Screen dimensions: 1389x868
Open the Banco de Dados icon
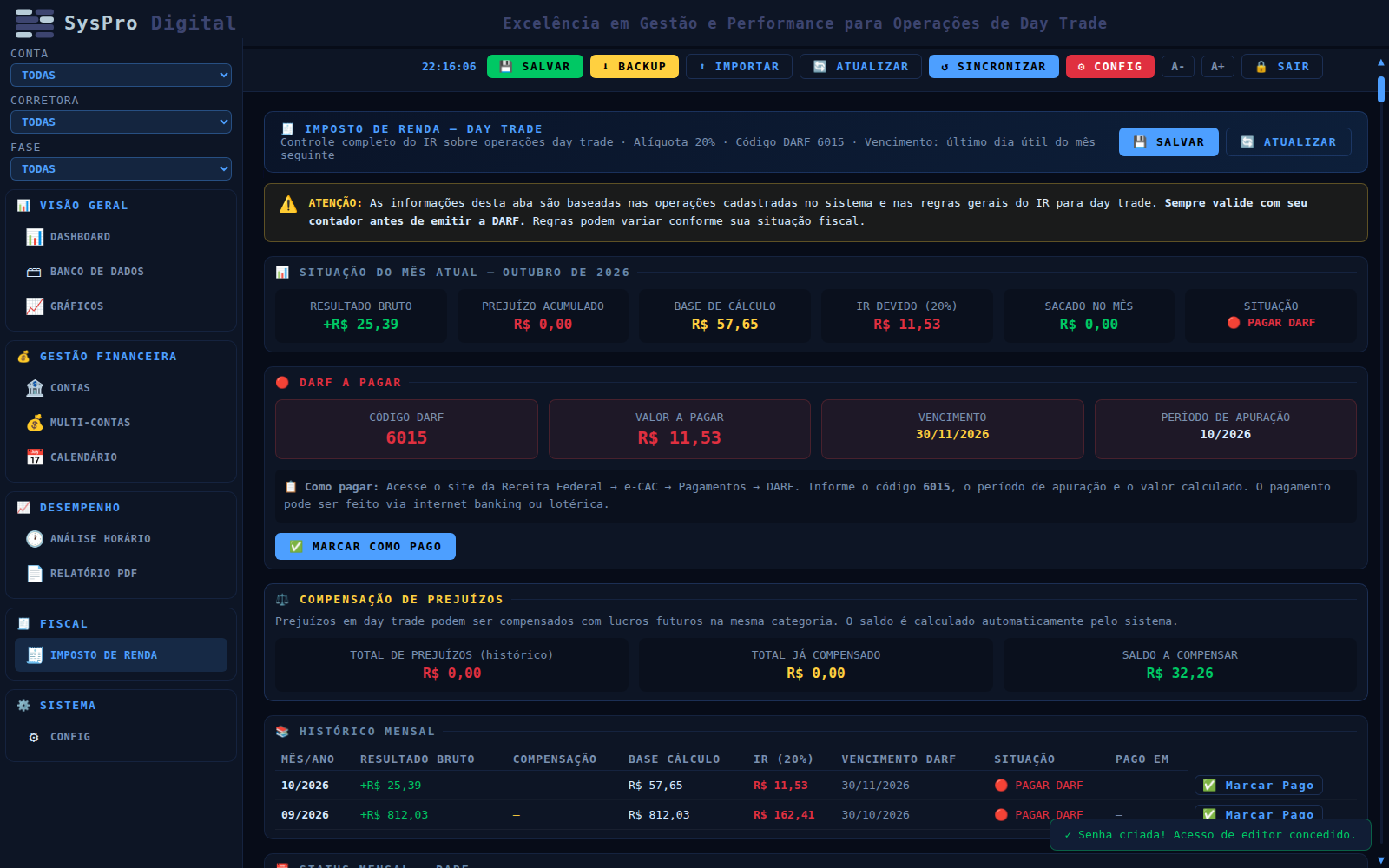click(35, 272)
